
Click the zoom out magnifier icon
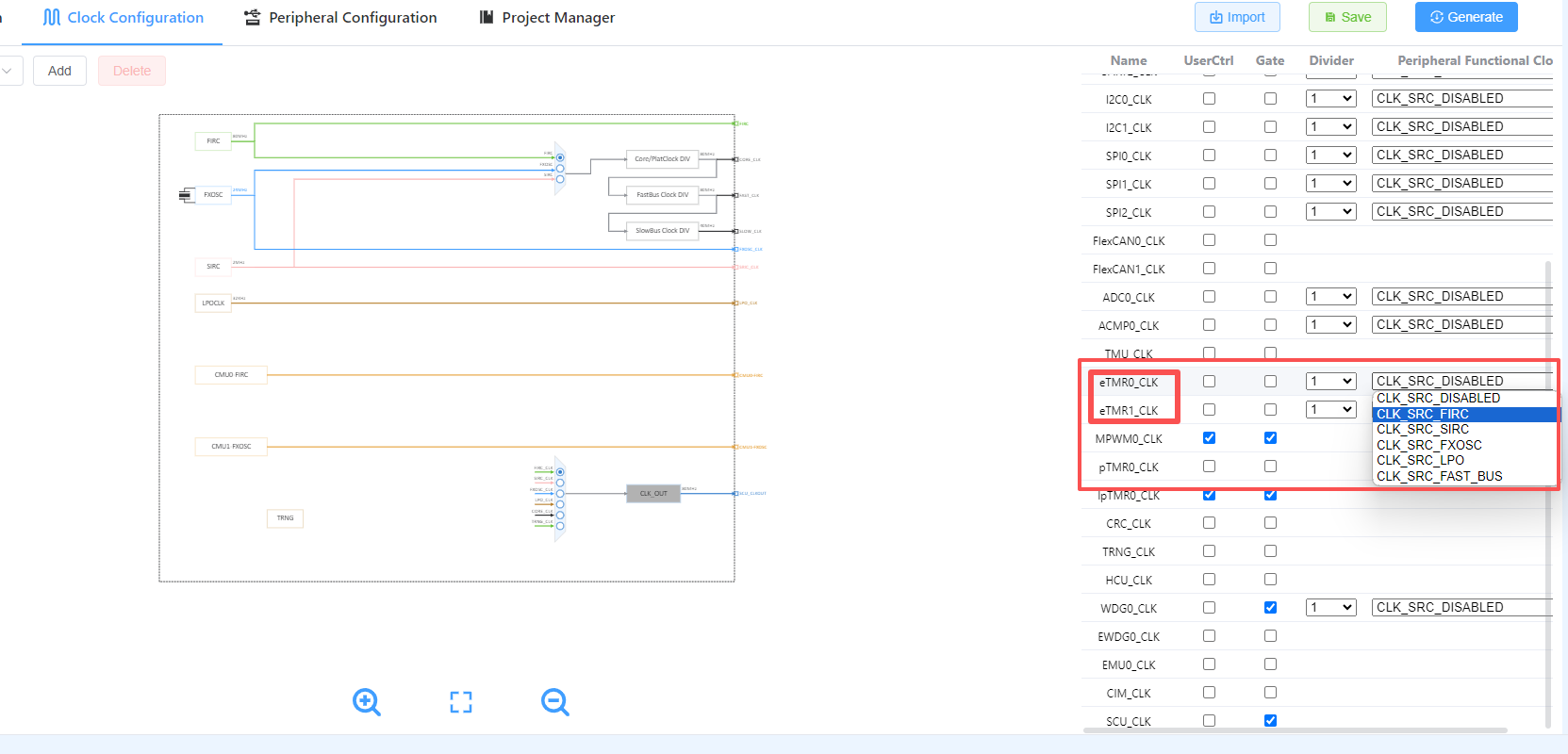(x=554, y=702)
